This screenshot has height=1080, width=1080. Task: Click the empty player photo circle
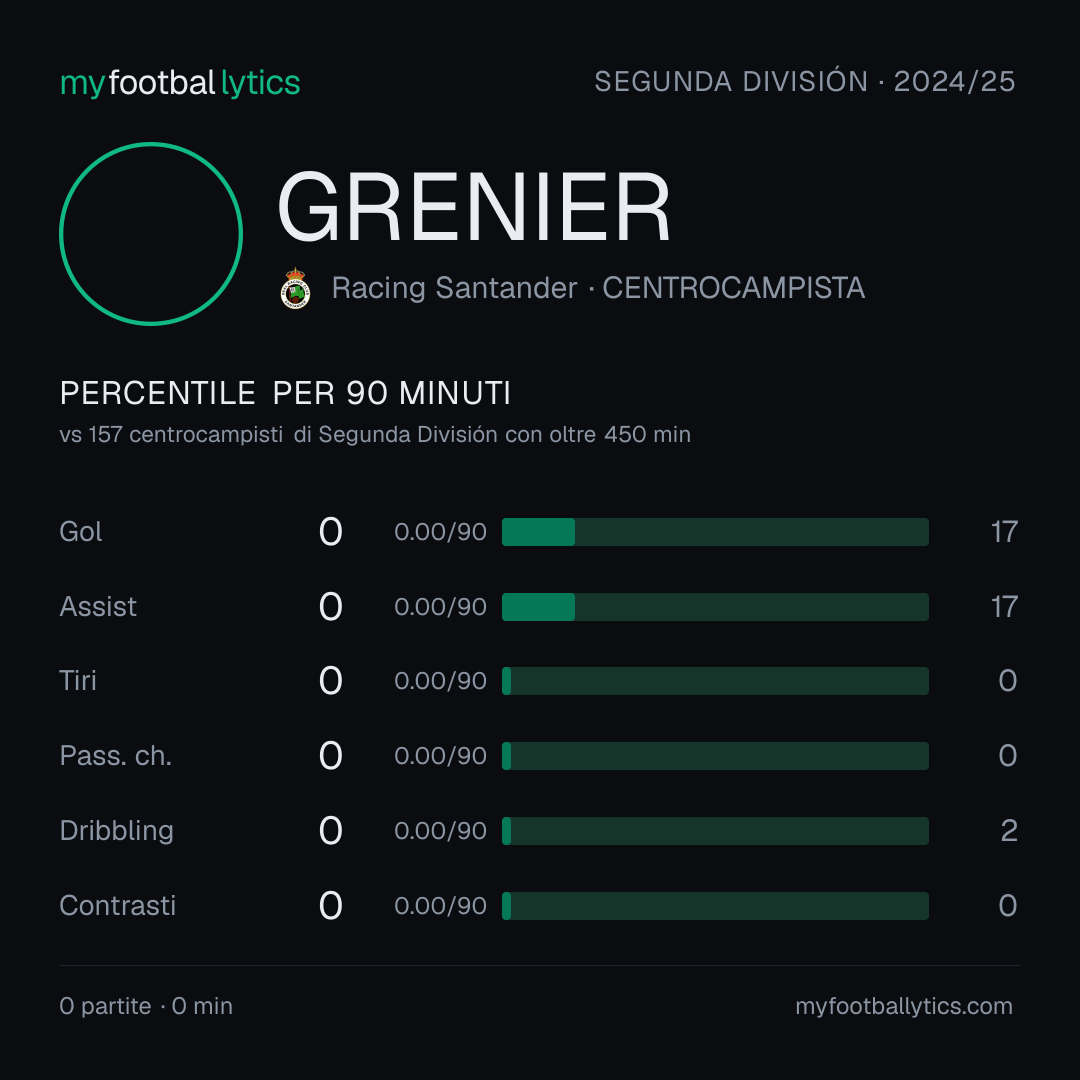point(151,233)
